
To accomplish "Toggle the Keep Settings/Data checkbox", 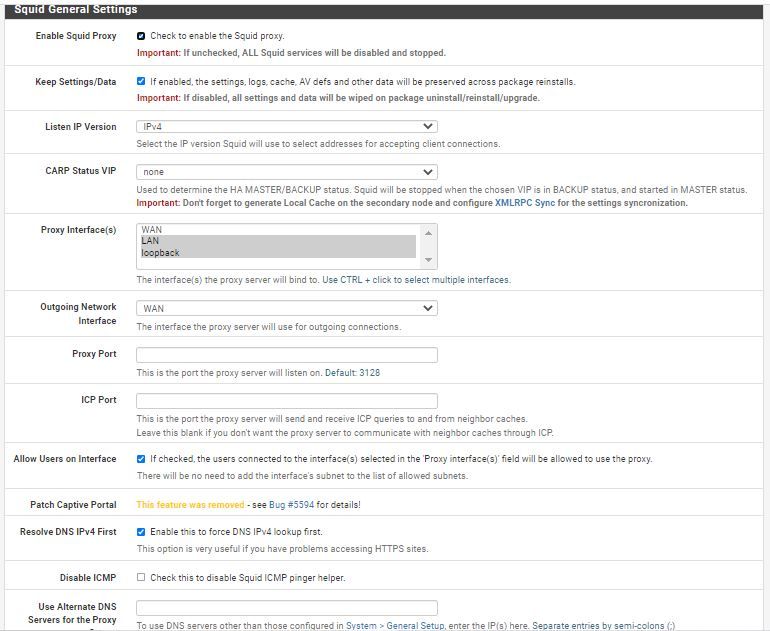I will coord(141,82).
